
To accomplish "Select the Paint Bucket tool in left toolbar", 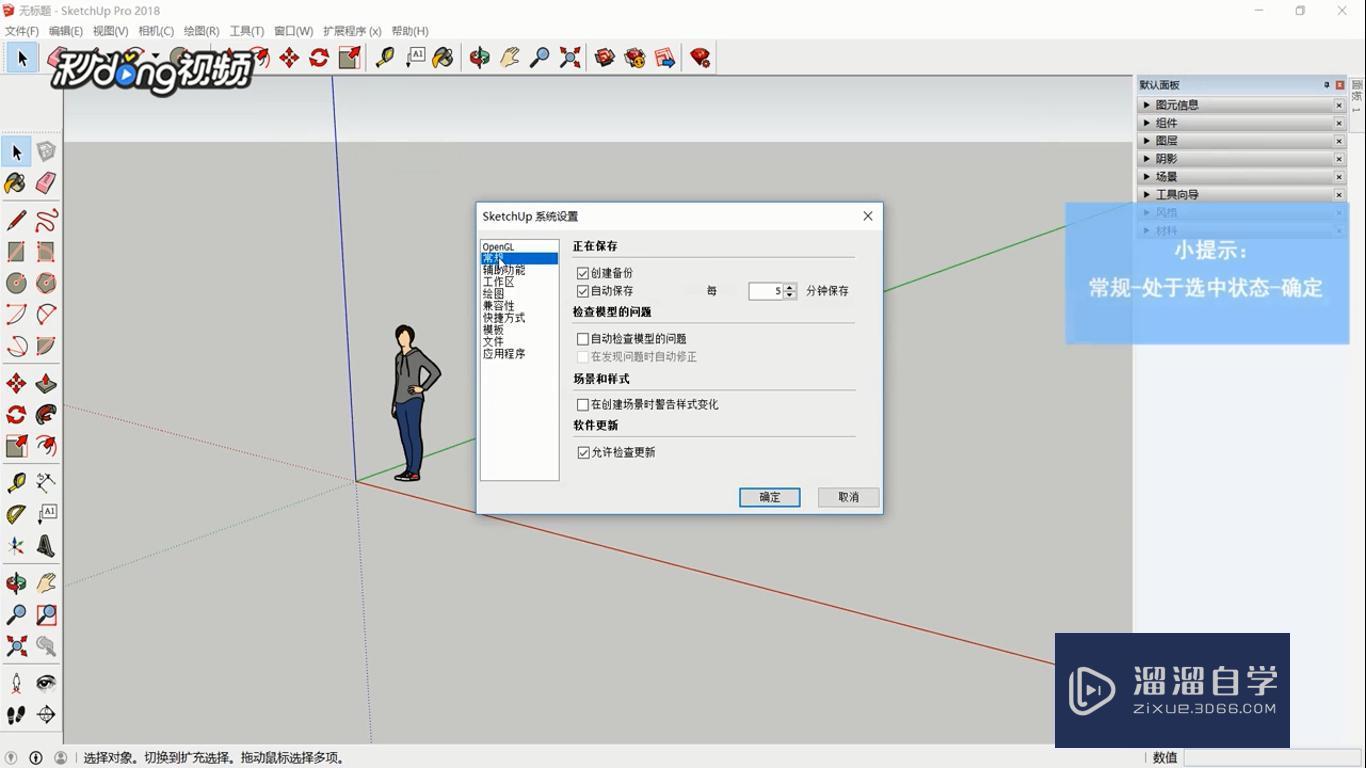I will (x=16, y=183).
